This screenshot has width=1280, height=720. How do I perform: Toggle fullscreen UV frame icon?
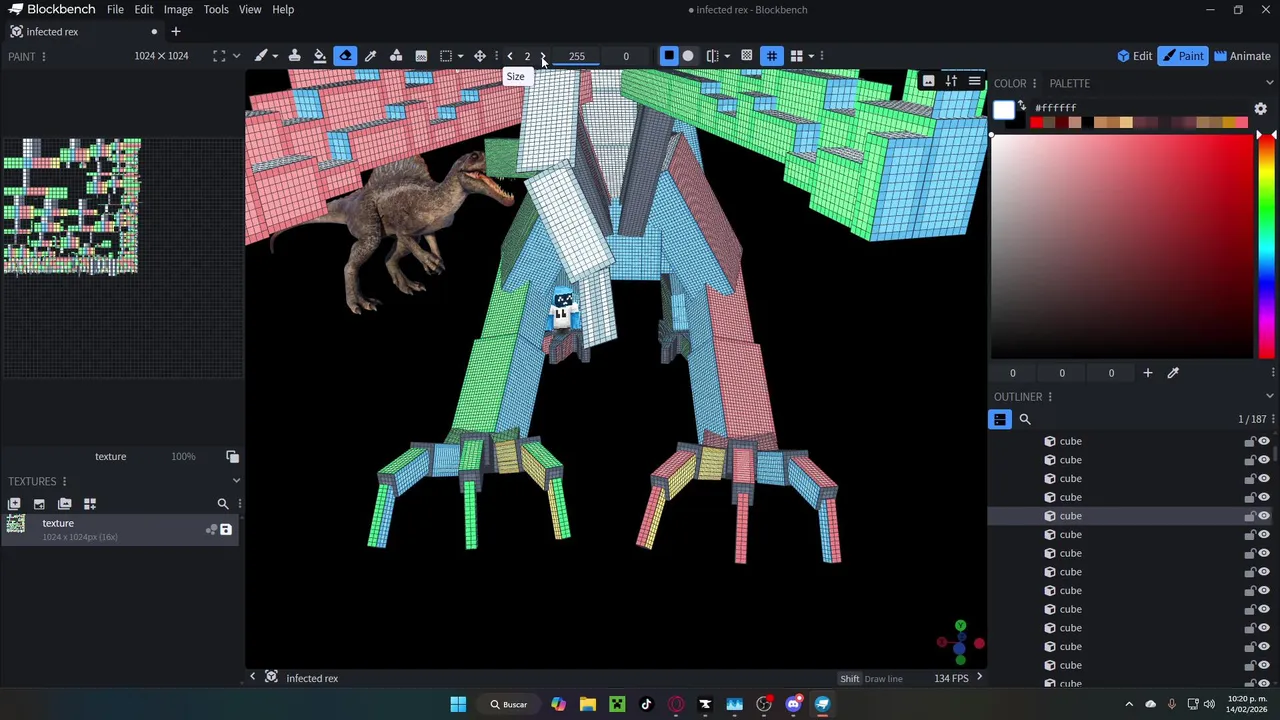pos(219,56)
